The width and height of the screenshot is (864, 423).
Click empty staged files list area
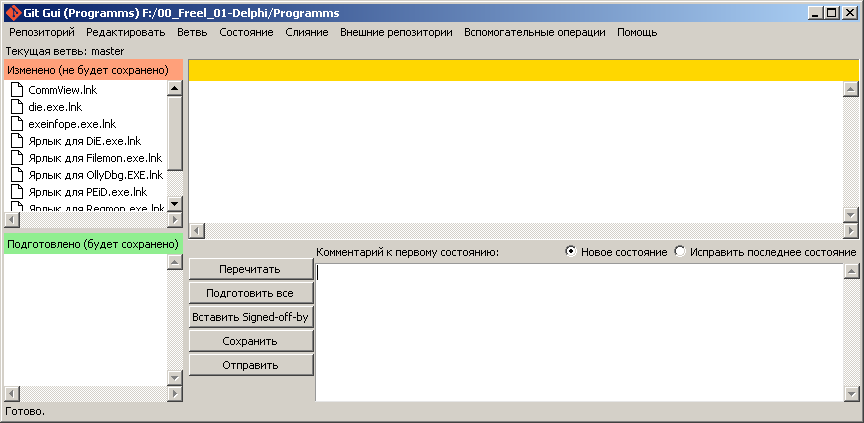pyautogui.click(x=85, y=319)
